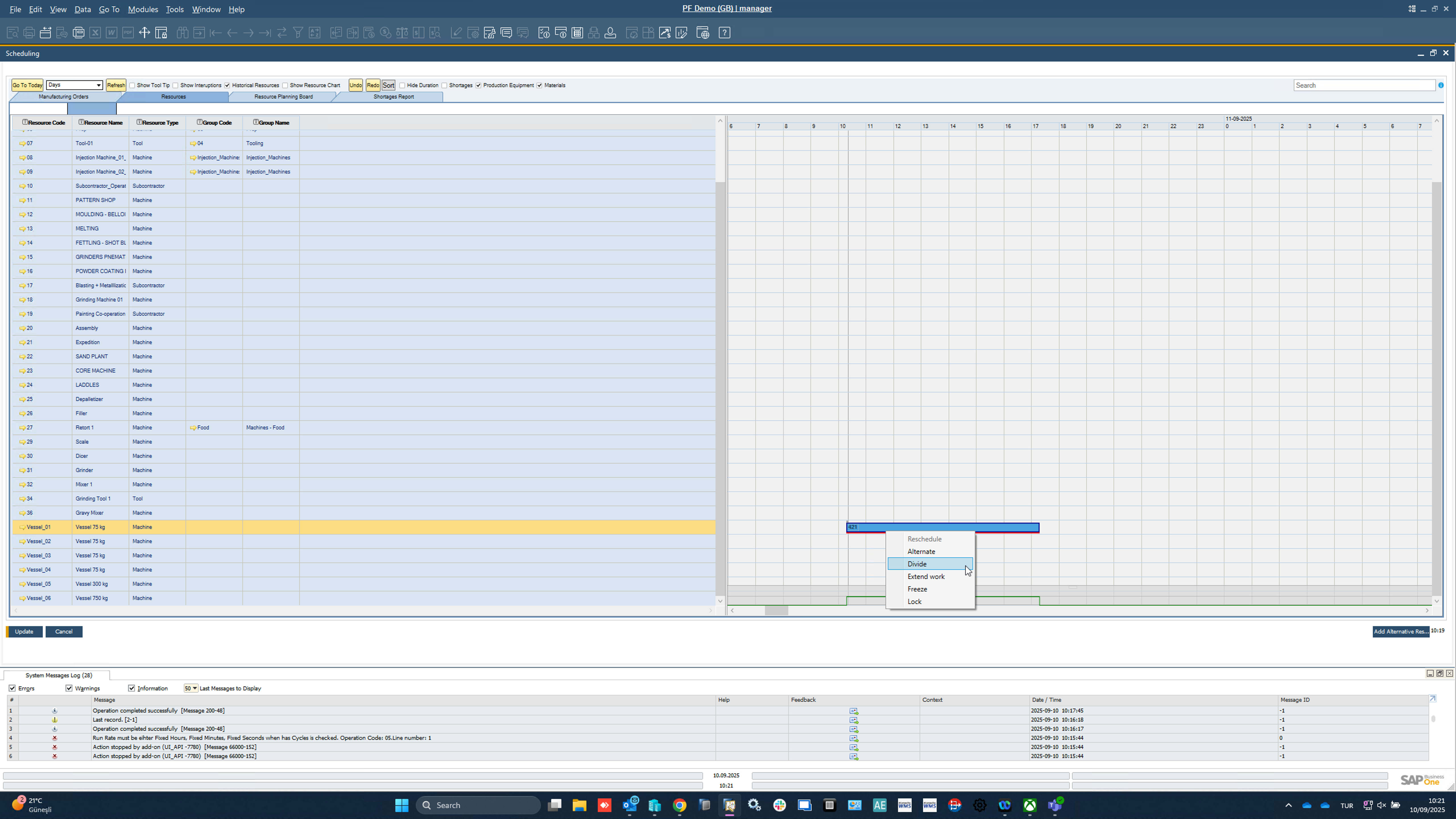Click the Launch Application arrows toolbar icon
1456x819 pixels.
tap(144, 33)
